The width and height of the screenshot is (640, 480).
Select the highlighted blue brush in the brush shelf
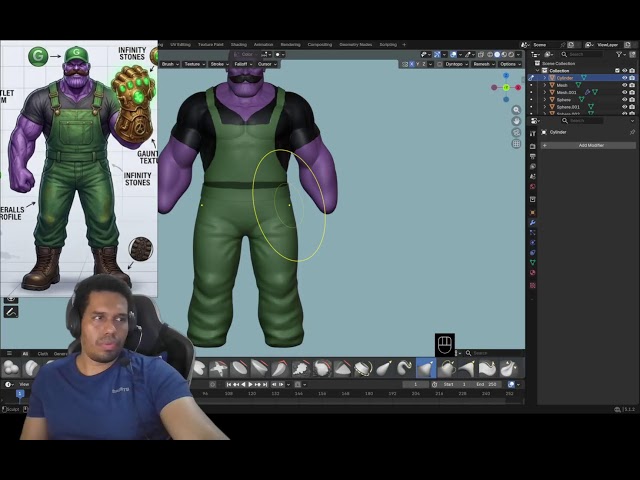coord(426,368)
